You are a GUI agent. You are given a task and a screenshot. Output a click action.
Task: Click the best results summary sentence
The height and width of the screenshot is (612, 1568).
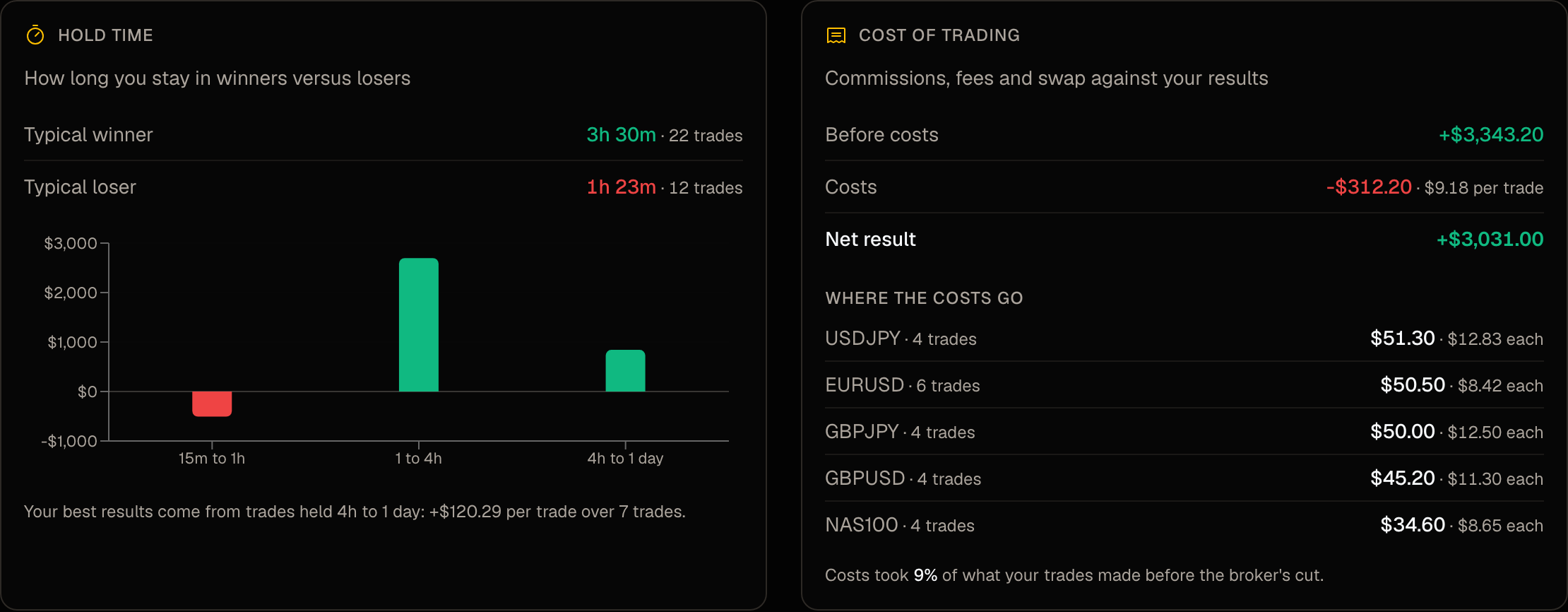[x=355, y=512]
